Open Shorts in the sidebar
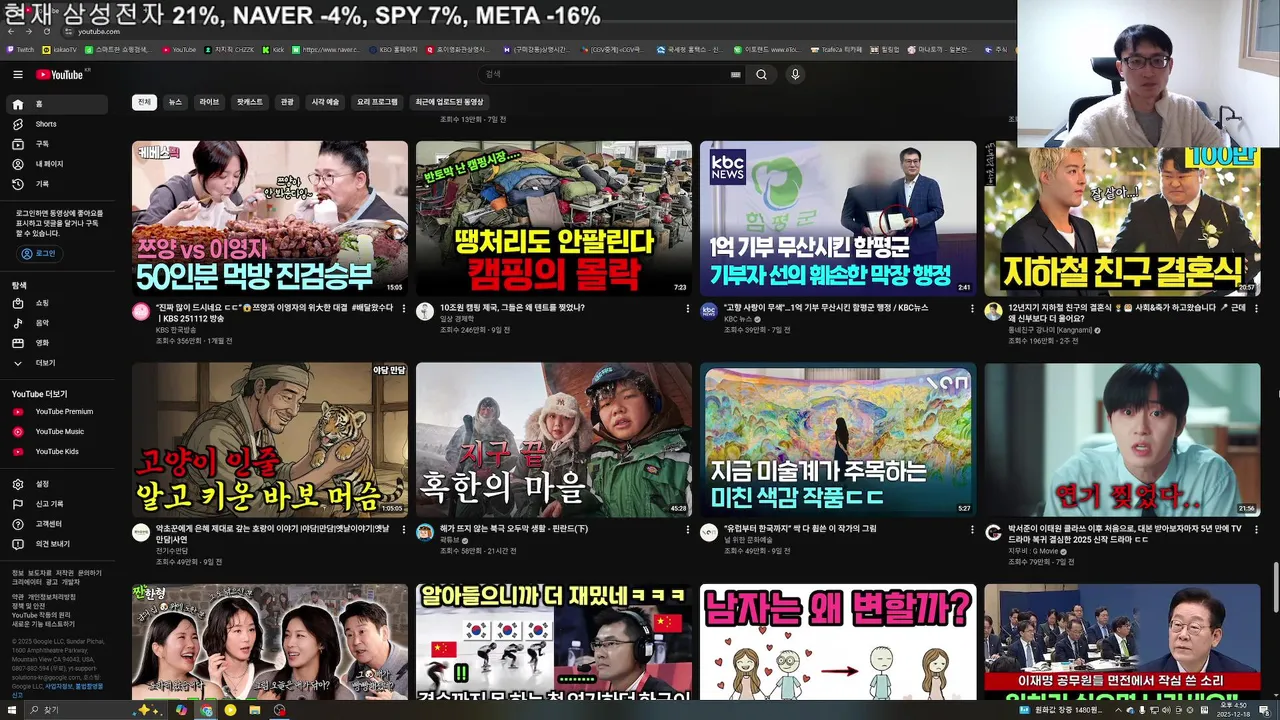This screenshot has width=1280, height=720. coord(57,124)
